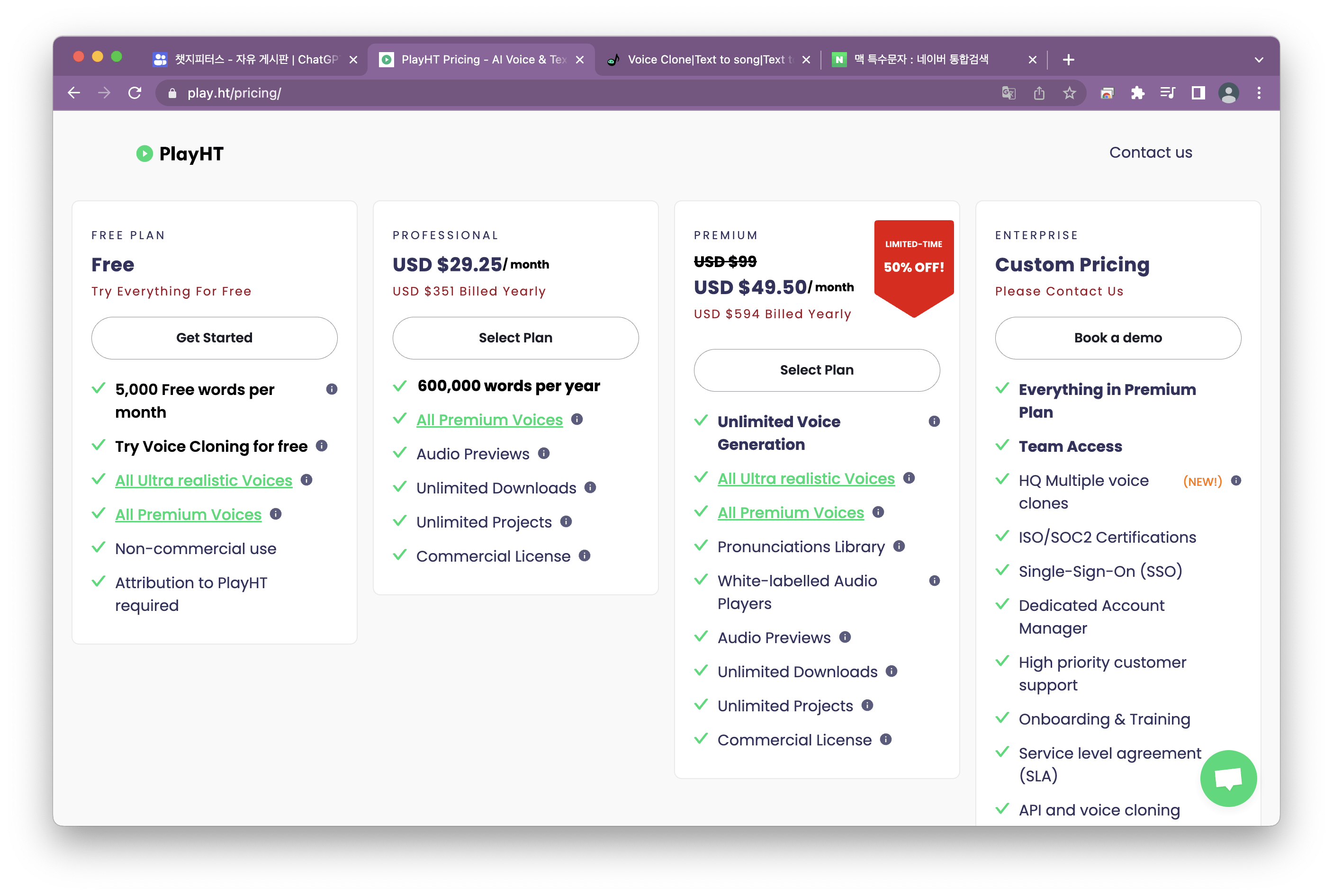The image size is (1333, 896).
Task: Click info icon beside Premium Unlimited Downloads
Action: (891, 671)
